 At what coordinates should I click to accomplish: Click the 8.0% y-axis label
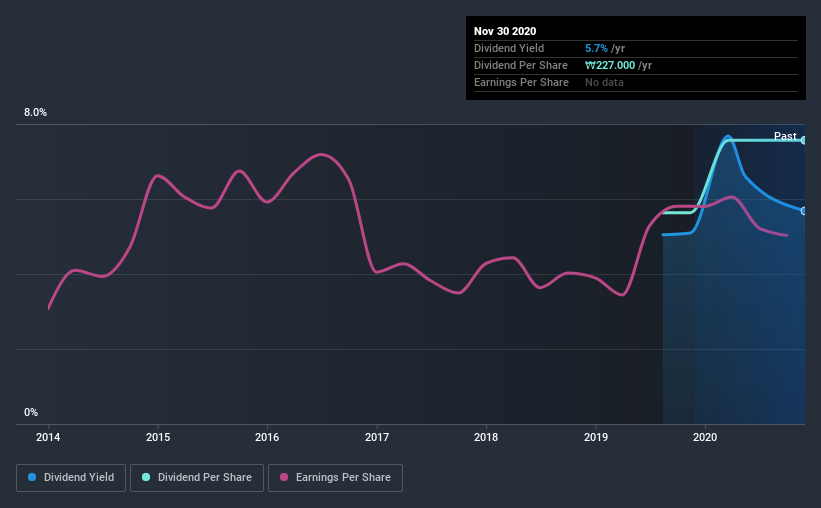point(35,113)
